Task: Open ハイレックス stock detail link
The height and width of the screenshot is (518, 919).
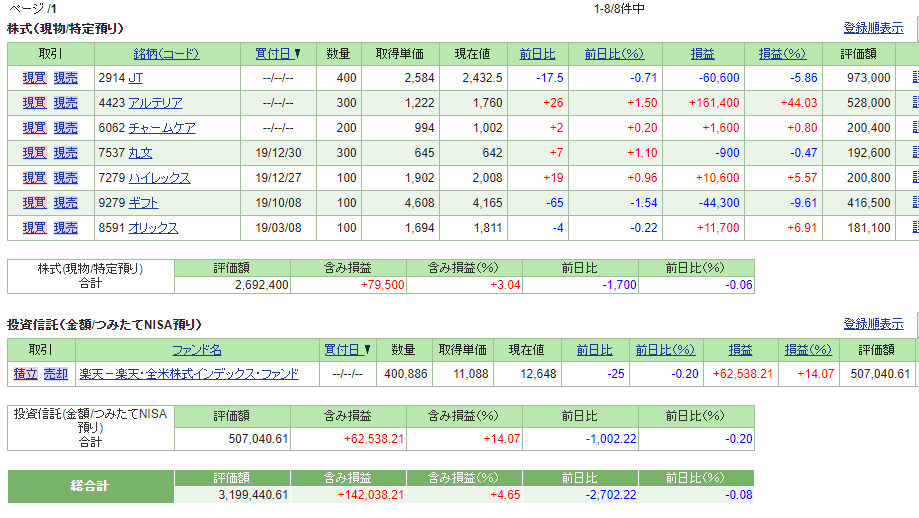Action: (159, 178)
